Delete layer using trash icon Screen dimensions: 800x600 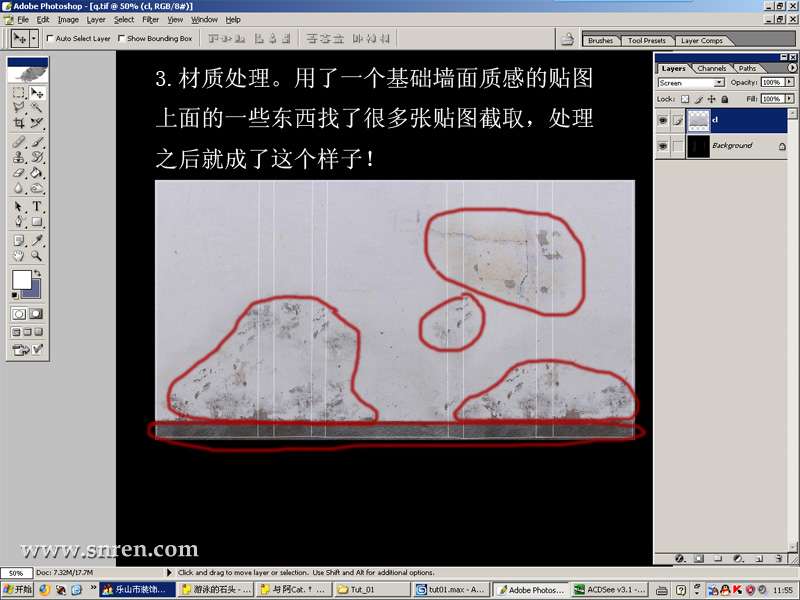(x=779, y=558)
